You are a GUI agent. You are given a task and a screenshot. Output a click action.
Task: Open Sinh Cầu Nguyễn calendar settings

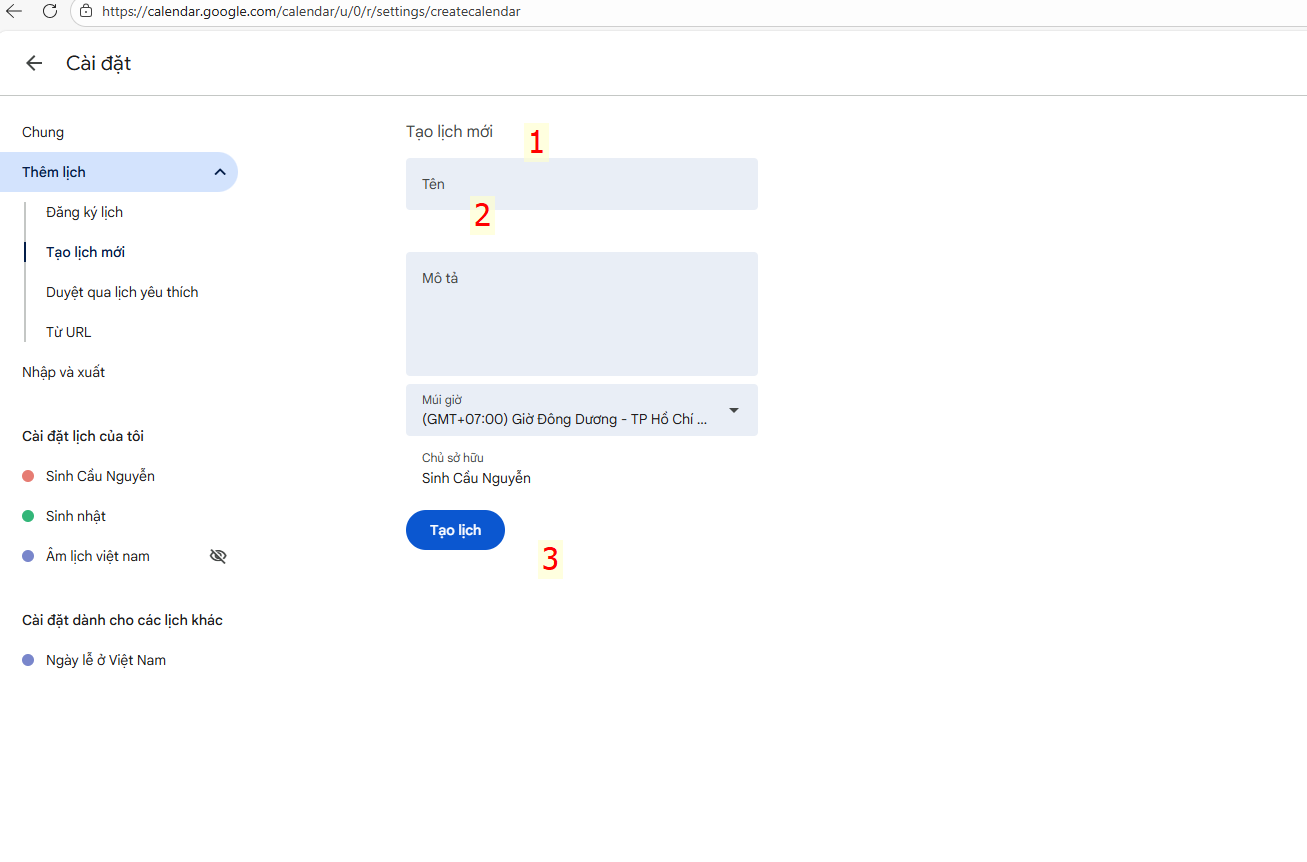pos(100,476)
